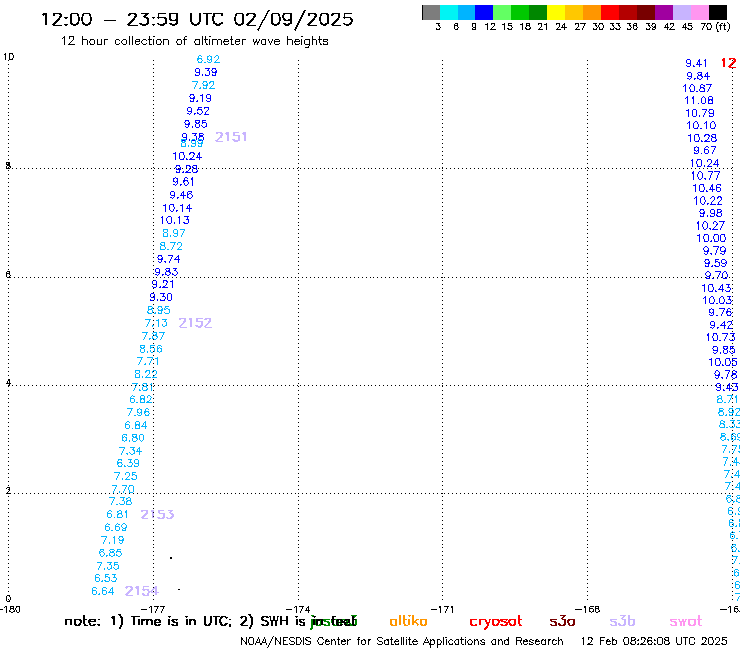Select the wave height value 8.22
Viewport: 740px width, 650px height.
click(x=146, y=374)
